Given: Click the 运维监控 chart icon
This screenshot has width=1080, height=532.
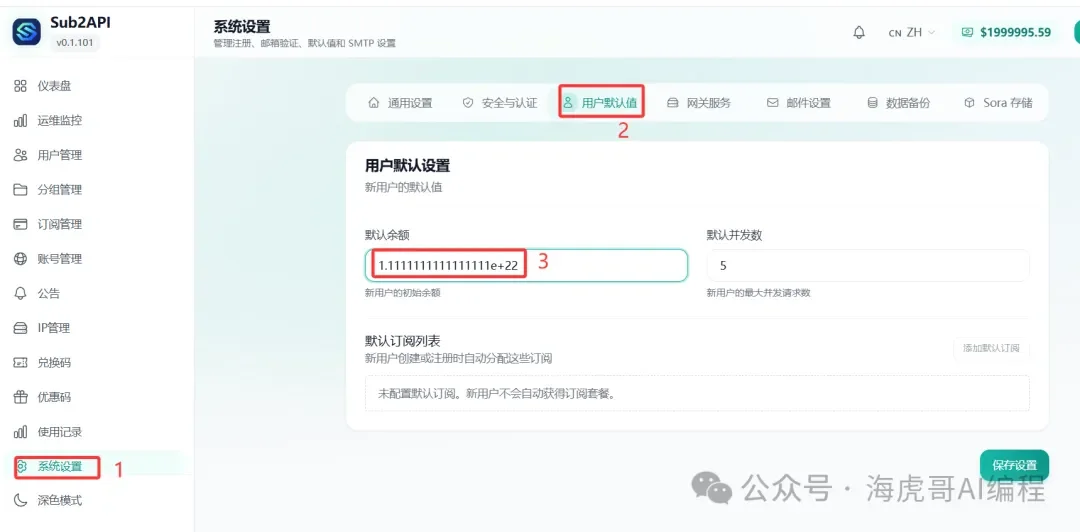Looking at the screenshot, I should click(x=21, y=121).
